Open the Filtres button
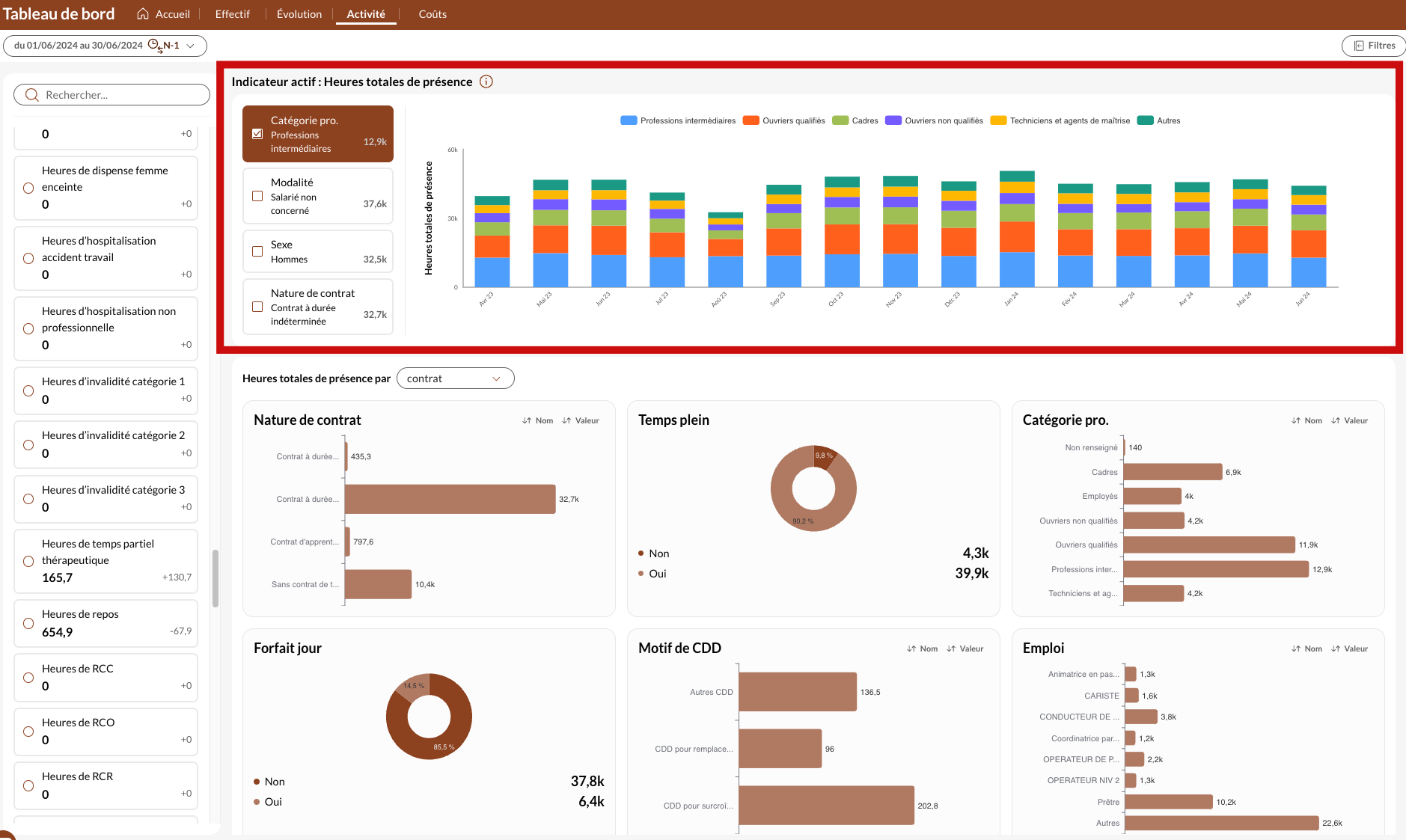1406x840 pixels. [x=1374, y=46]
